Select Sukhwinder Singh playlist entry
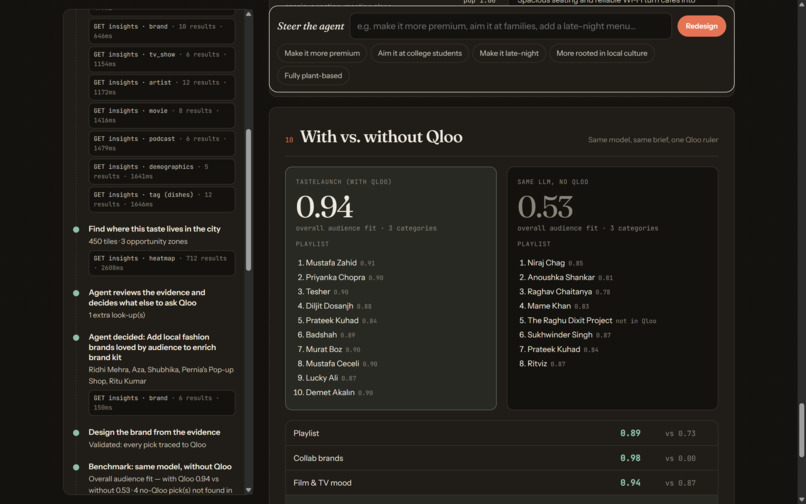Screen dimensions: 806x504 point(560,335)
